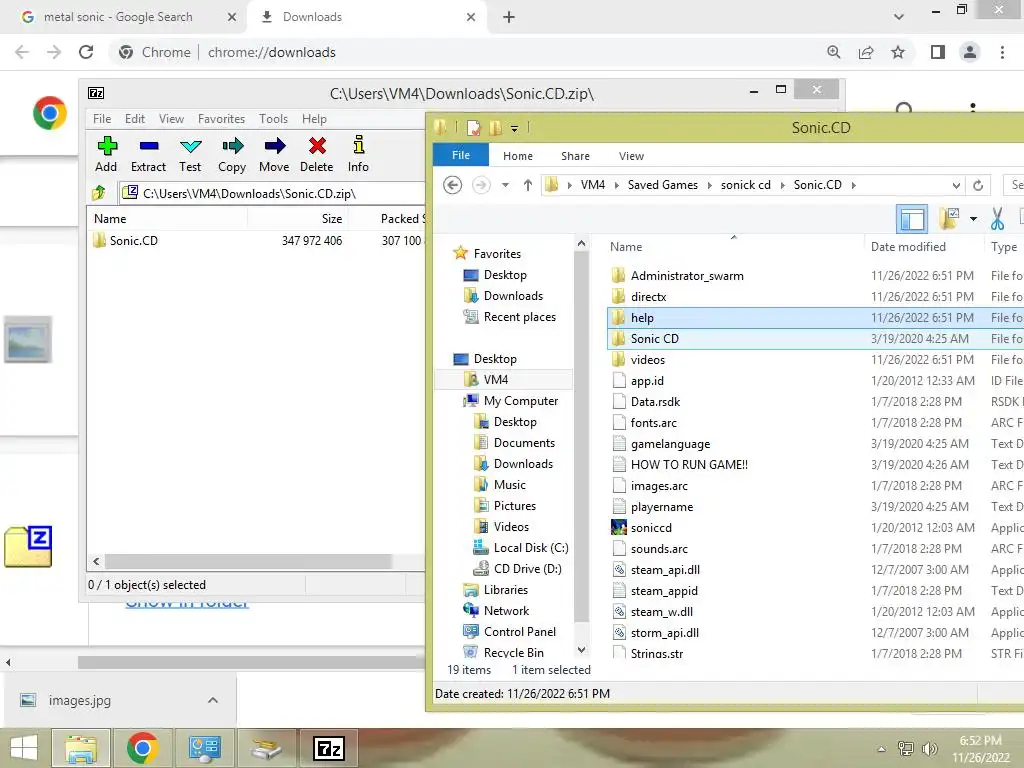
Task: Toggle the Explorer preview pane icon
Action: pos(912,219)
